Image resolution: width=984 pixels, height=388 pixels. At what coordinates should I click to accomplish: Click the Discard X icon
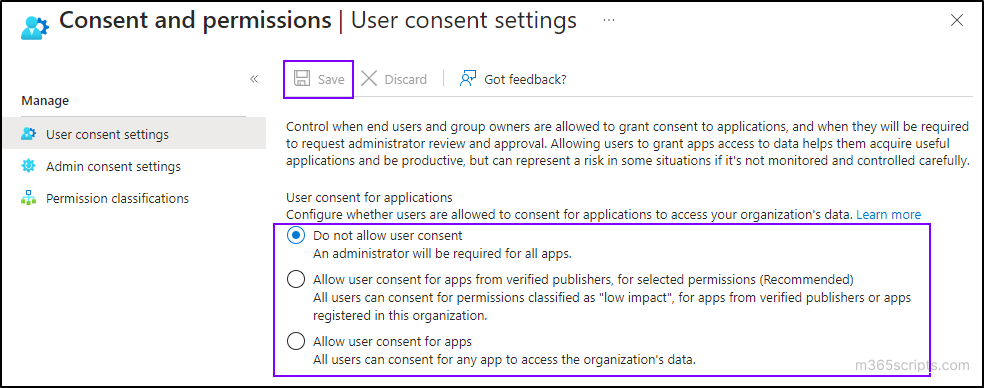pos(369,79)
